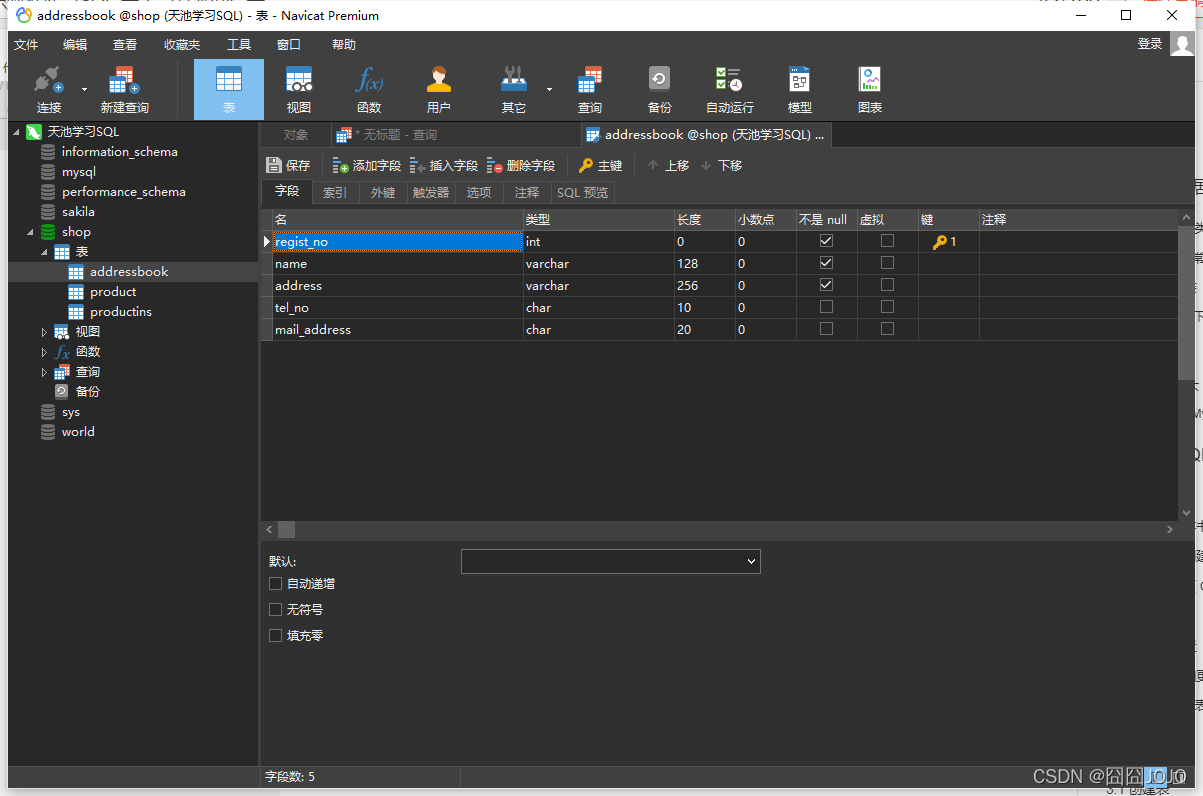The image size is (1203, 796).
Task: Collapse the 表 tables node
Action: tap(44, 252)
